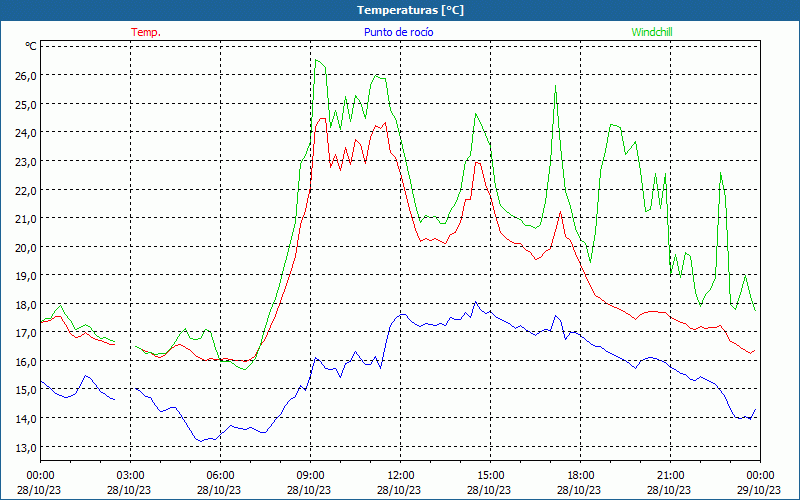Select the green "Windchill" legend label
Screen dimensions: 800x500
652,32
